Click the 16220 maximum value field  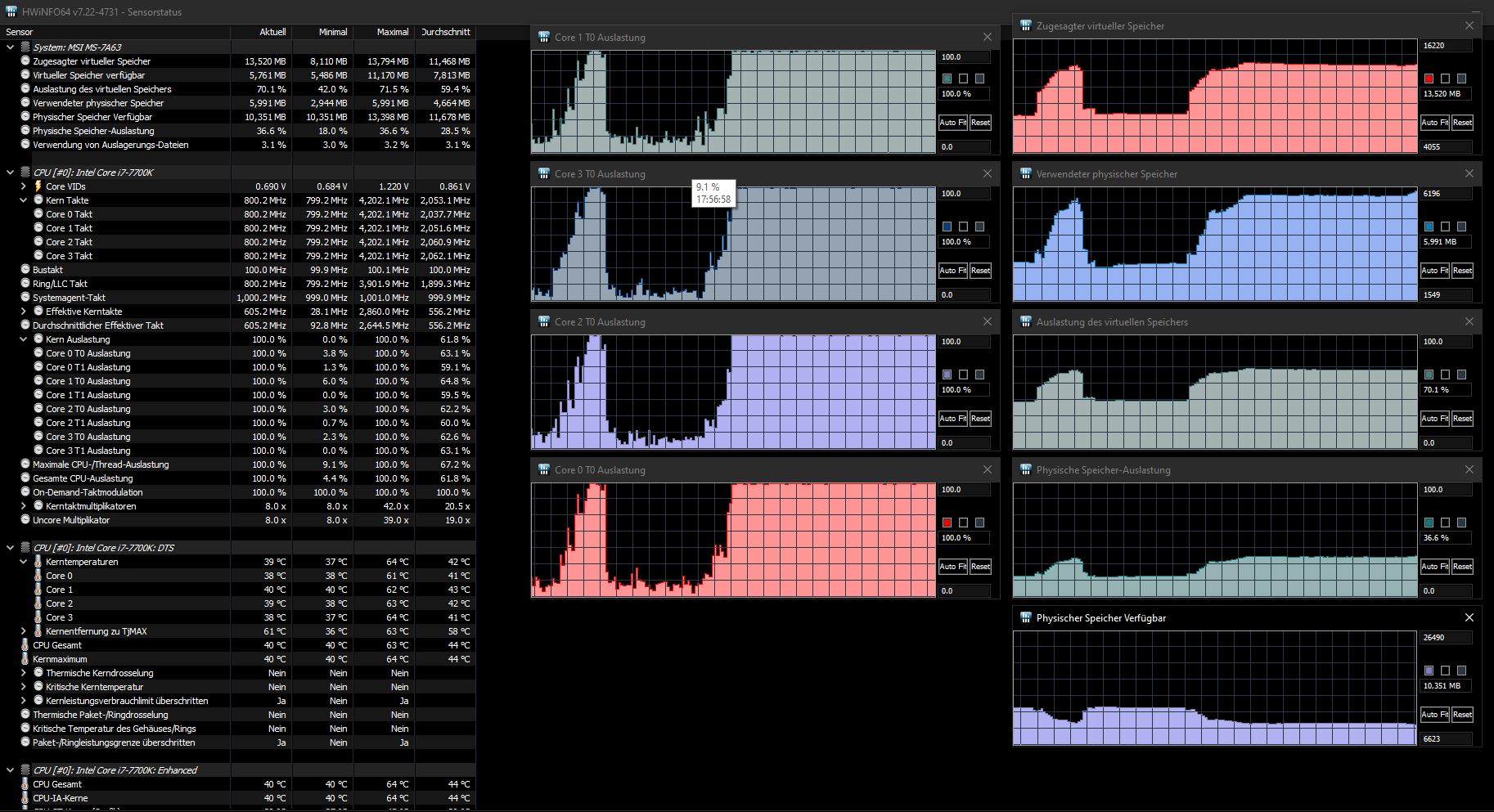coord(1447,46)
